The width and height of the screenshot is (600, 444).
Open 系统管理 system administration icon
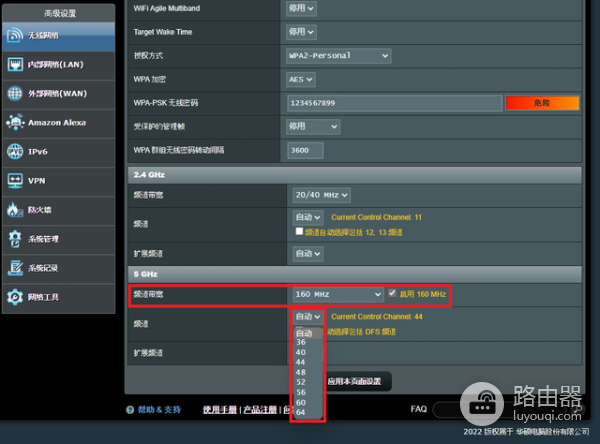pyautogui.click(x=15, y=239)
